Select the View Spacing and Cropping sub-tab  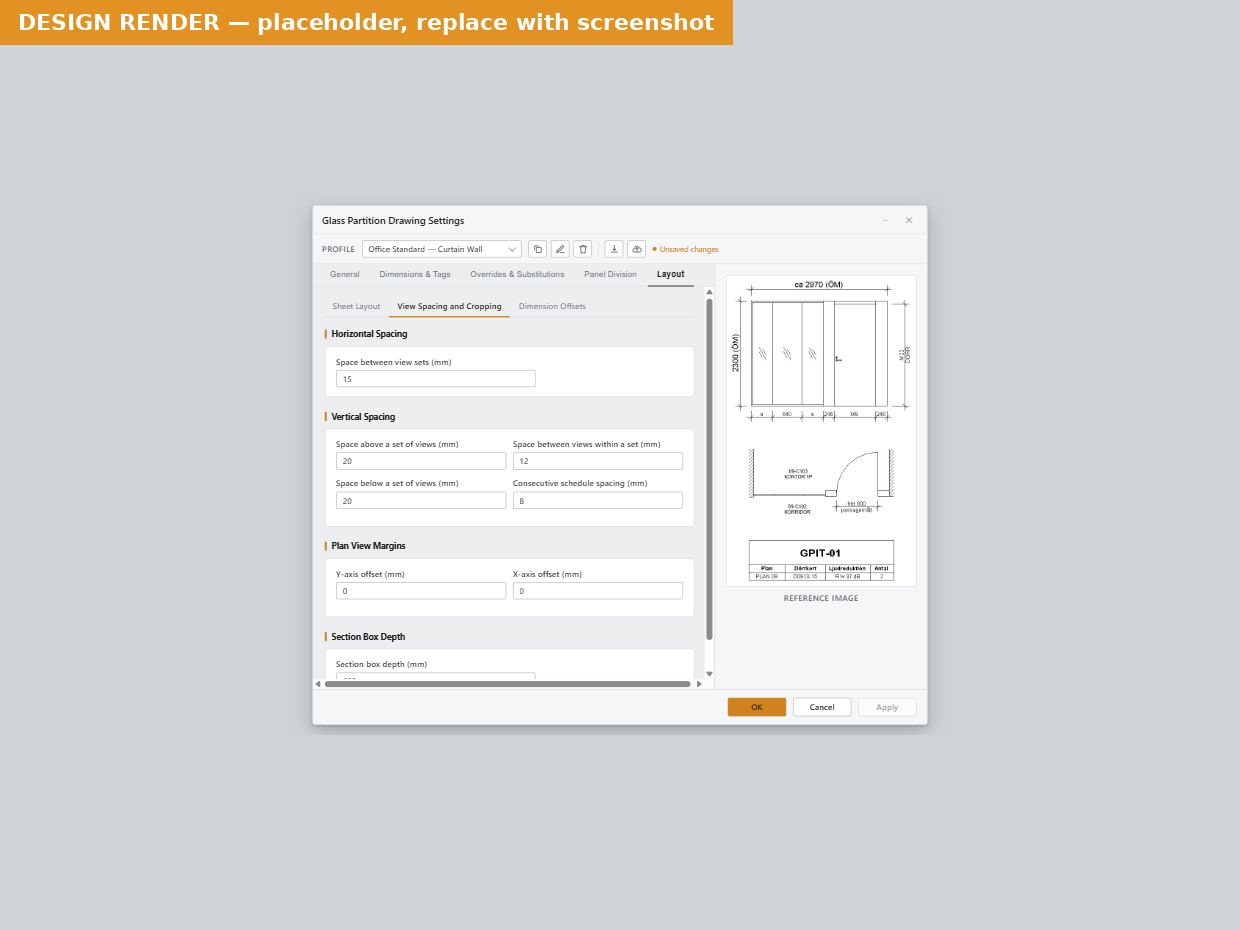coord(449,307)
